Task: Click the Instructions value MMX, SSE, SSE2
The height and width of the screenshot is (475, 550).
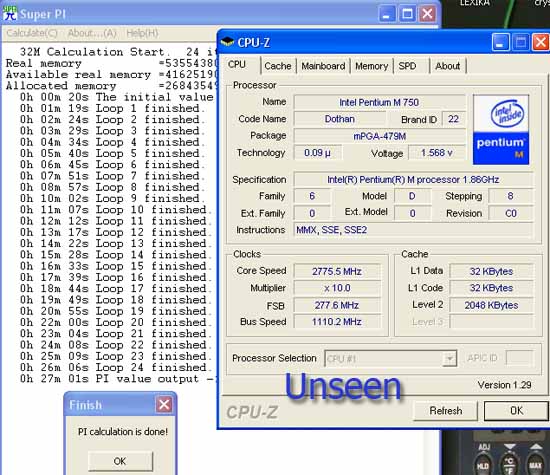Action: pyautogui.click(x=413, y=230)
